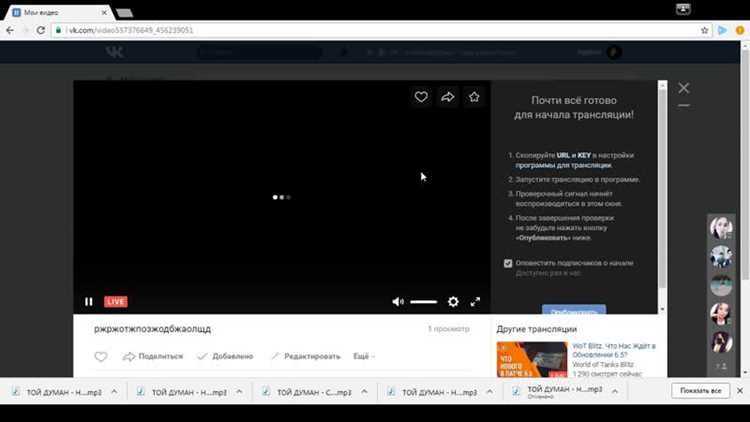The height and width of the screenshot is (422, 750).
Task: Pause the live stream player
Action: pyautogui.click(x=88, y=302)
